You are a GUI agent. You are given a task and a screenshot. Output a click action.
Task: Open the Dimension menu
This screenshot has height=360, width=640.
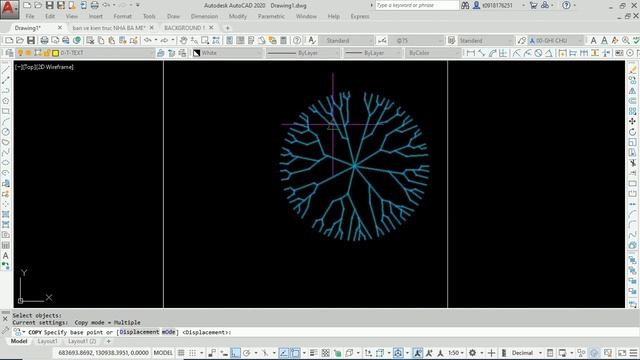(x=204, y=16)
